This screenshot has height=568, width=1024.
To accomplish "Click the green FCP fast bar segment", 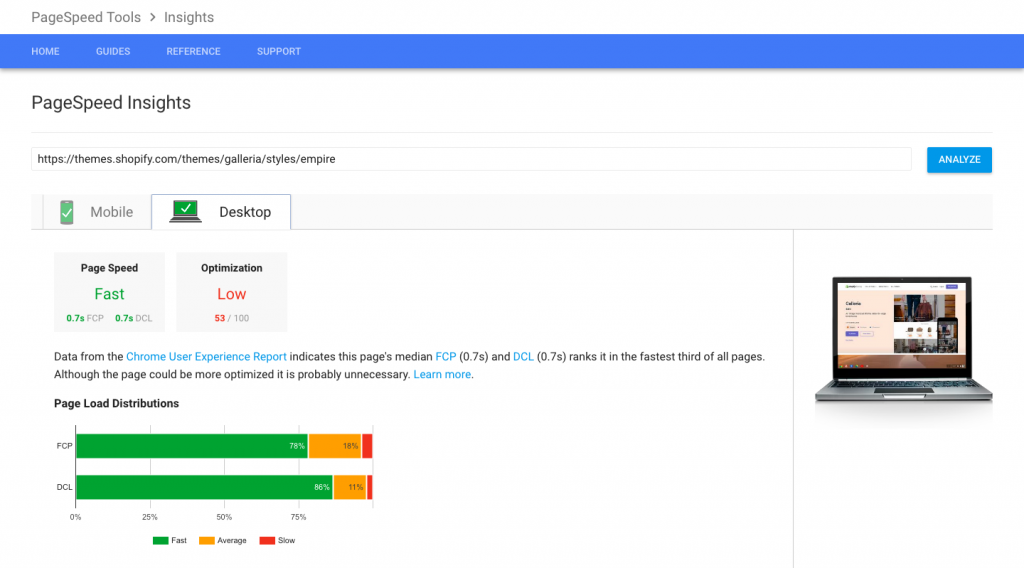I will tap(190, 446).
